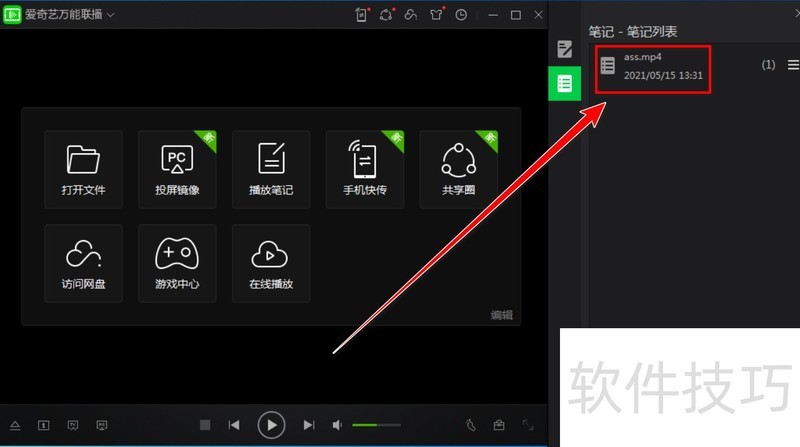Open the 共享圈 tile
The image size is (800, 447).
click(459, 169)
